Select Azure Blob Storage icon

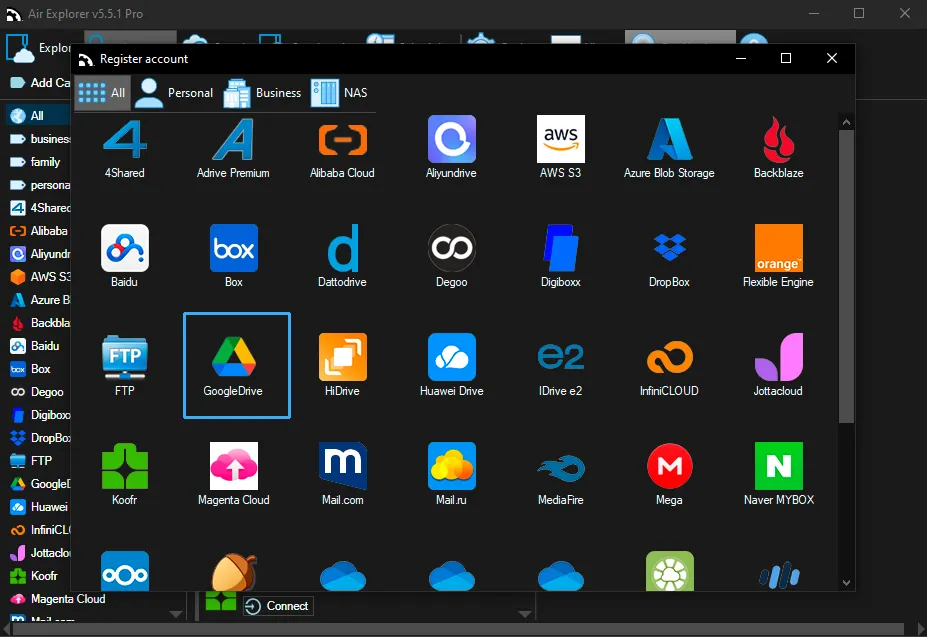tap(669, 140)
